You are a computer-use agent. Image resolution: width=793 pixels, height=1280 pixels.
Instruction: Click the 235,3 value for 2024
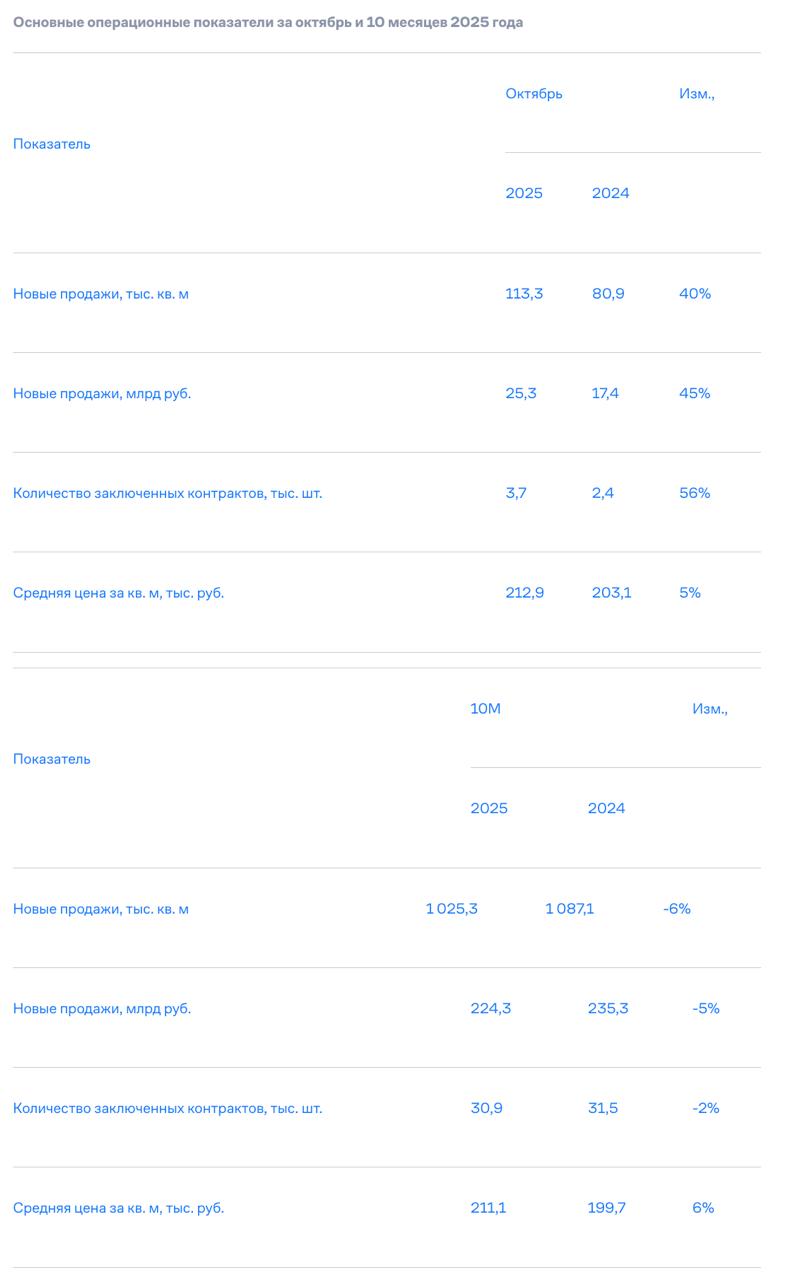coord(608,1009)
